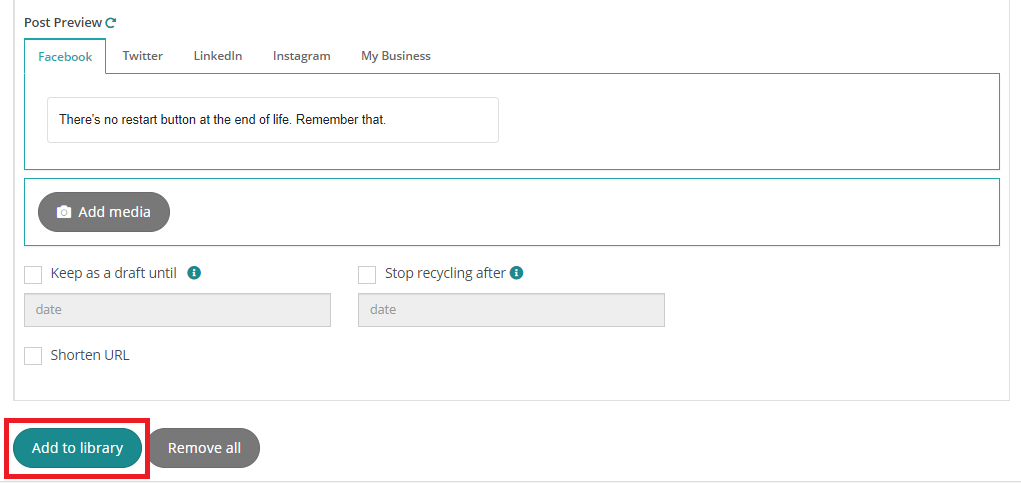Click the Add media button label
Screen dimensions: 1021x483
coord(115,212)
